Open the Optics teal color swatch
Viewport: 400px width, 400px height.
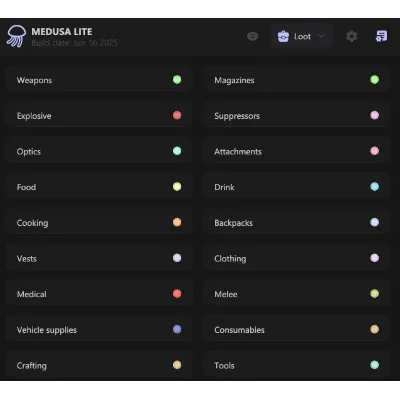pyautogui.click(x=177, y=151)
